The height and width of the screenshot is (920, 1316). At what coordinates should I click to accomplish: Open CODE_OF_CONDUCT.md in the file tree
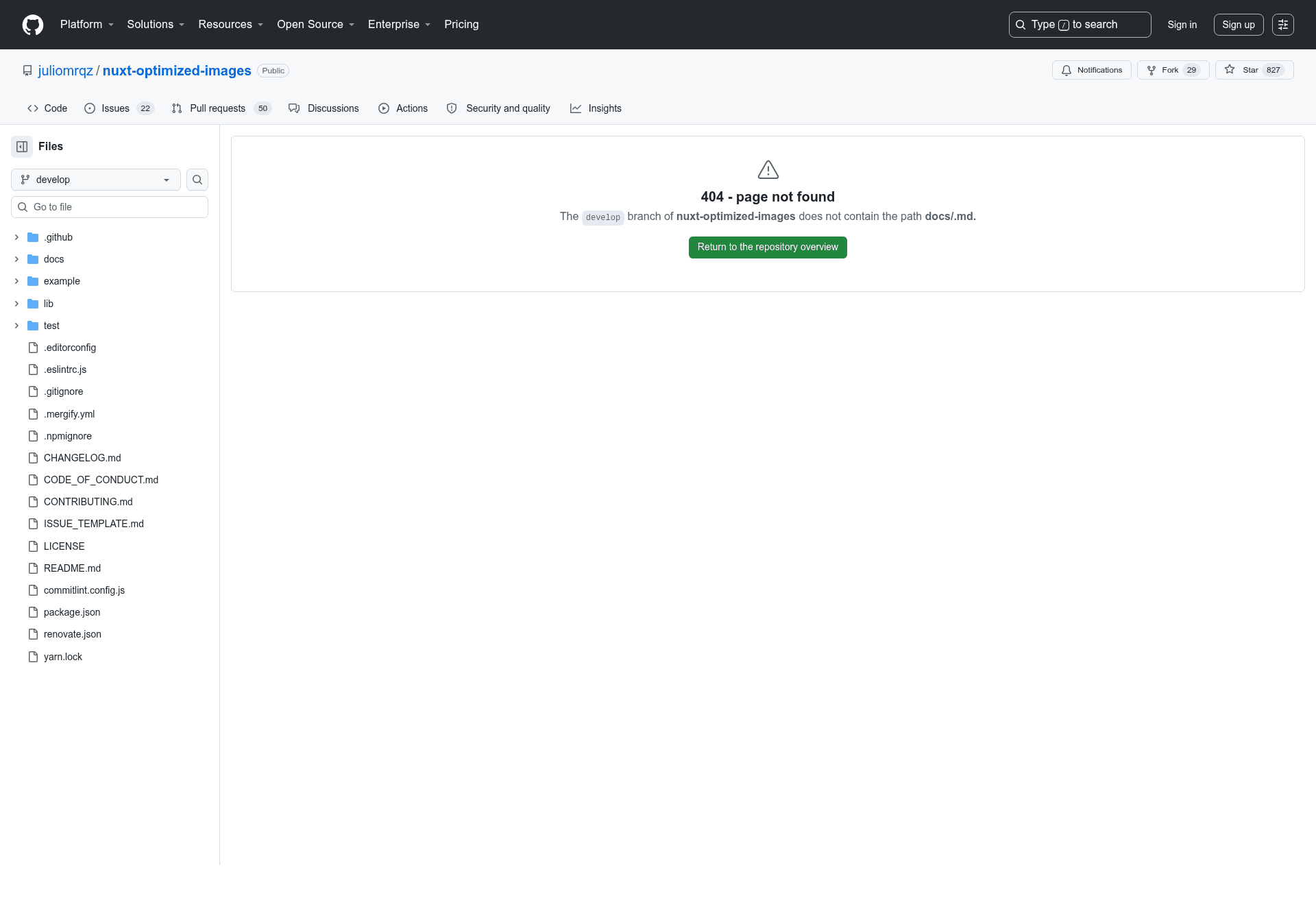point(110,480)
